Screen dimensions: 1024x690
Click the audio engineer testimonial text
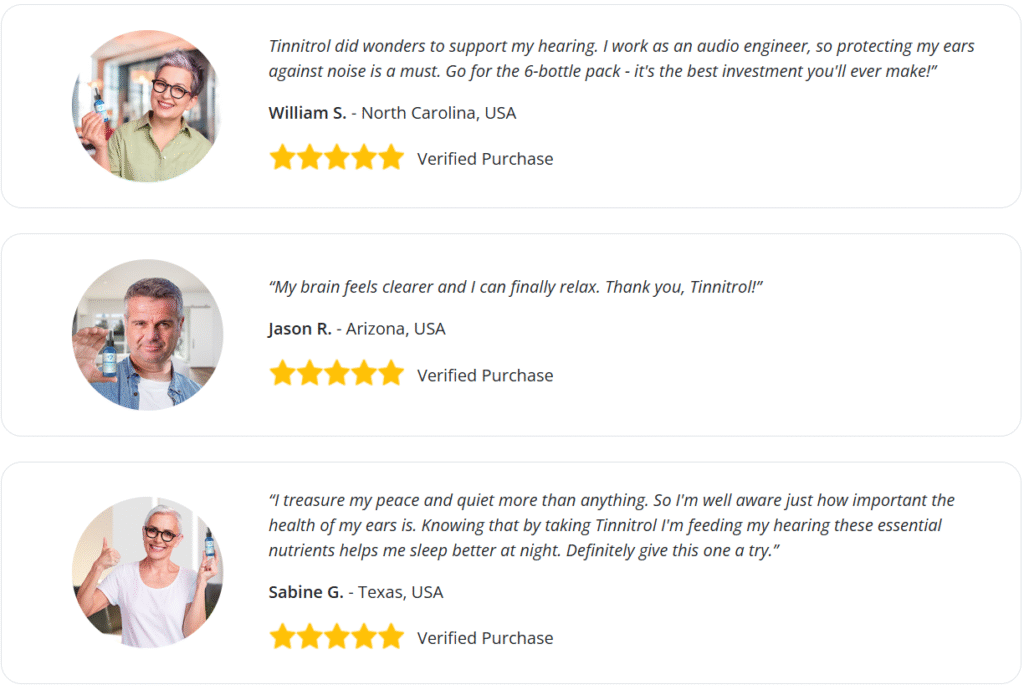click(x=620, y=59)
